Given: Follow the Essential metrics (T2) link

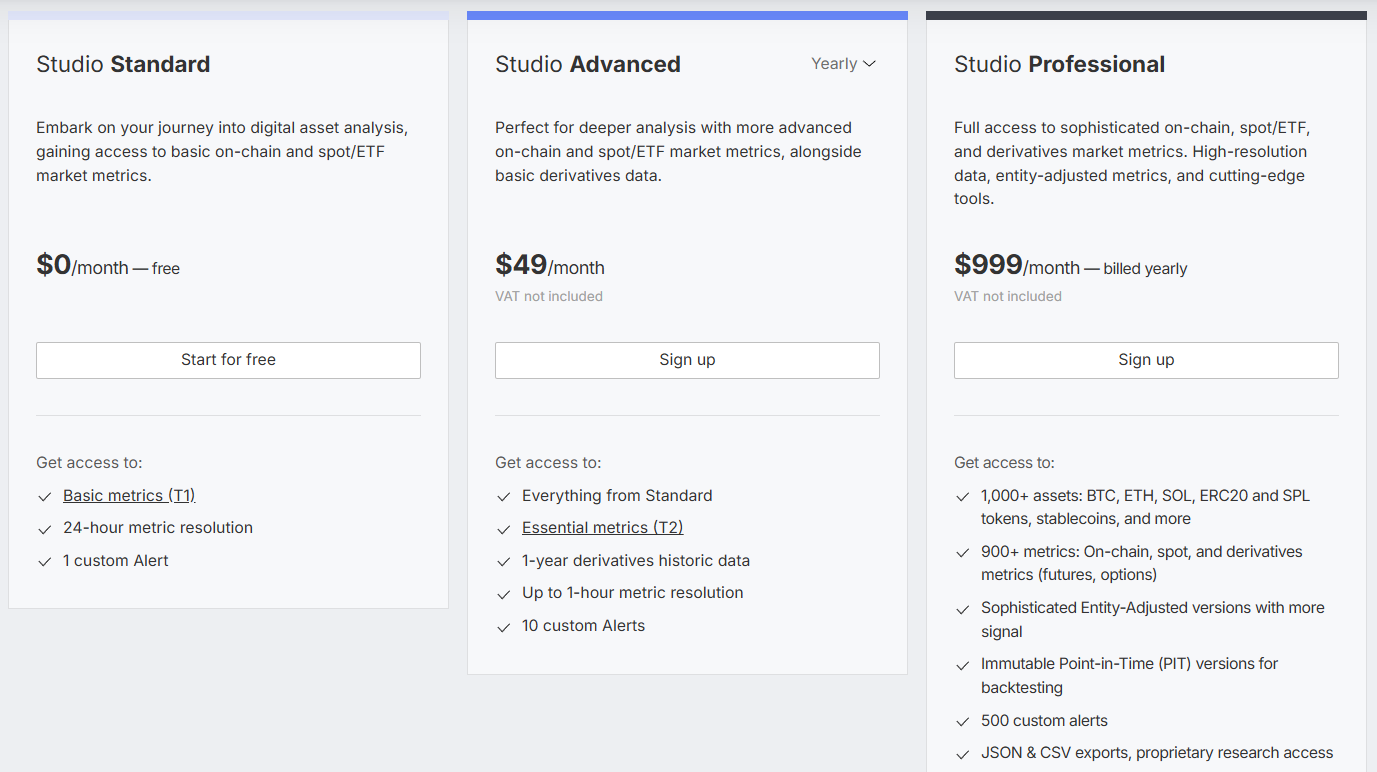Looking at the screenshot, I should click(602, 528).
